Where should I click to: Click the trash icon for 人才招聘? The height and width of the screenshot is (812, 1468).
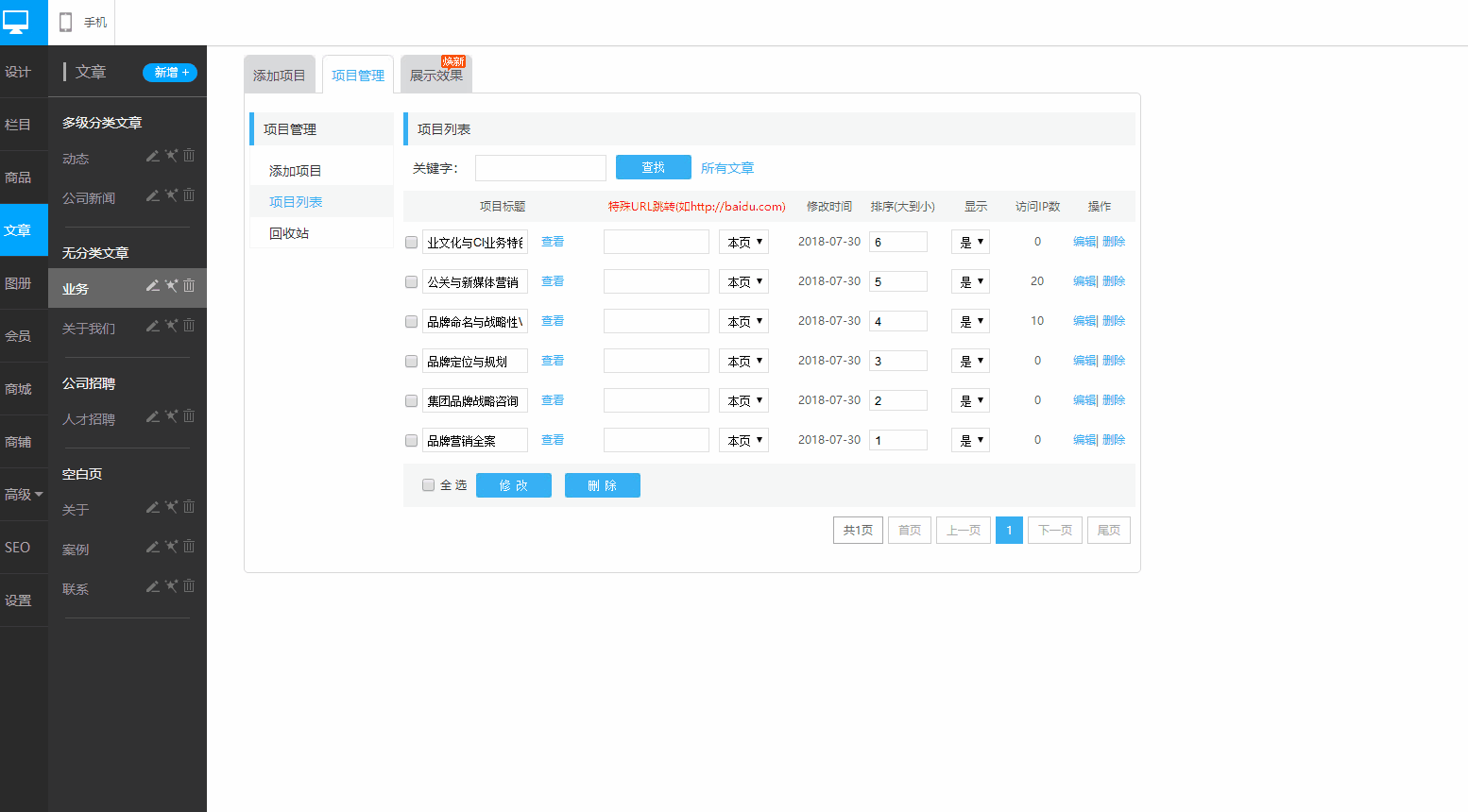tap(189, 416)
